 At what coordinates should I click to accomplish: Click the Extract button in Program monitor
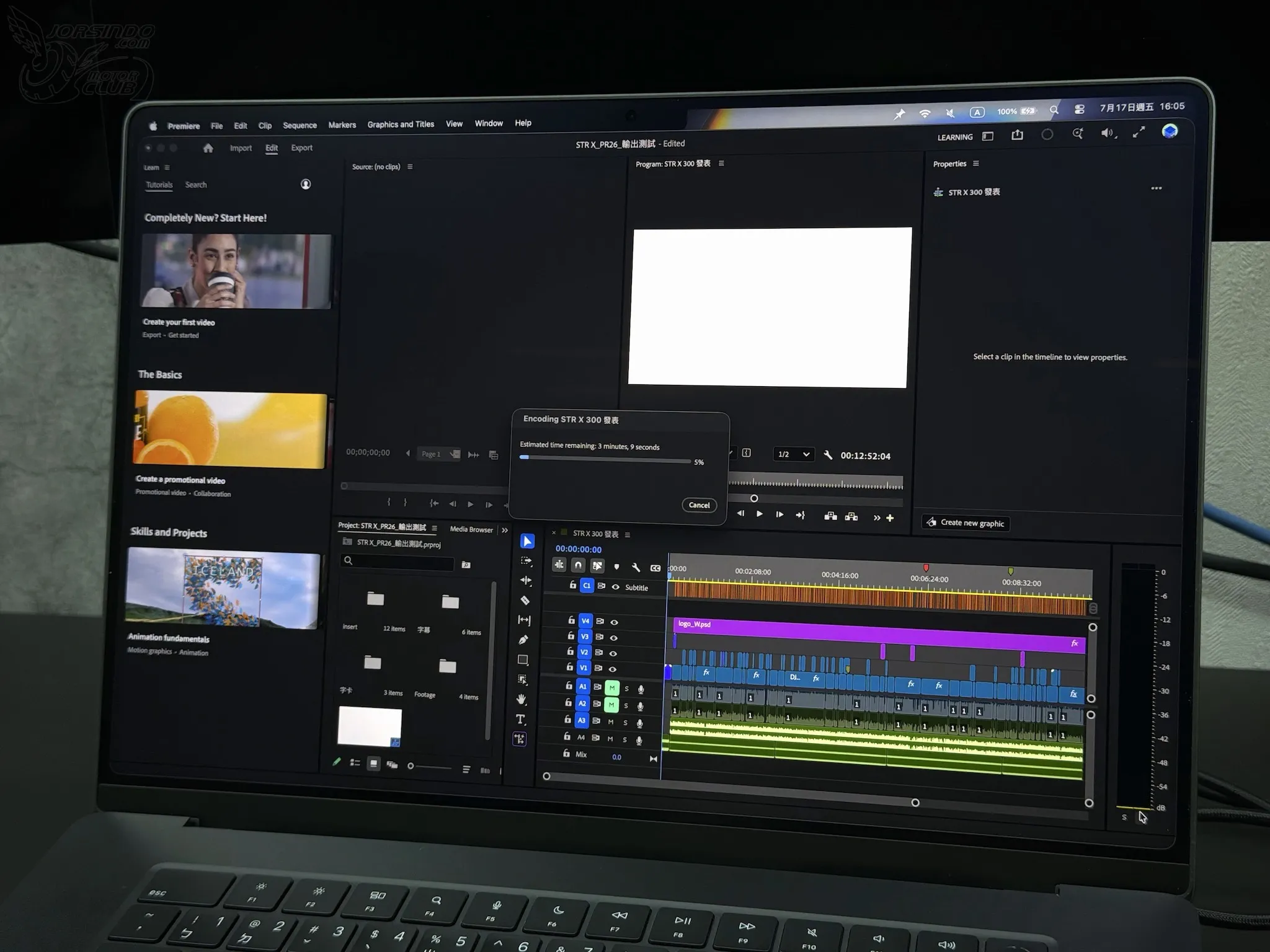851,517
